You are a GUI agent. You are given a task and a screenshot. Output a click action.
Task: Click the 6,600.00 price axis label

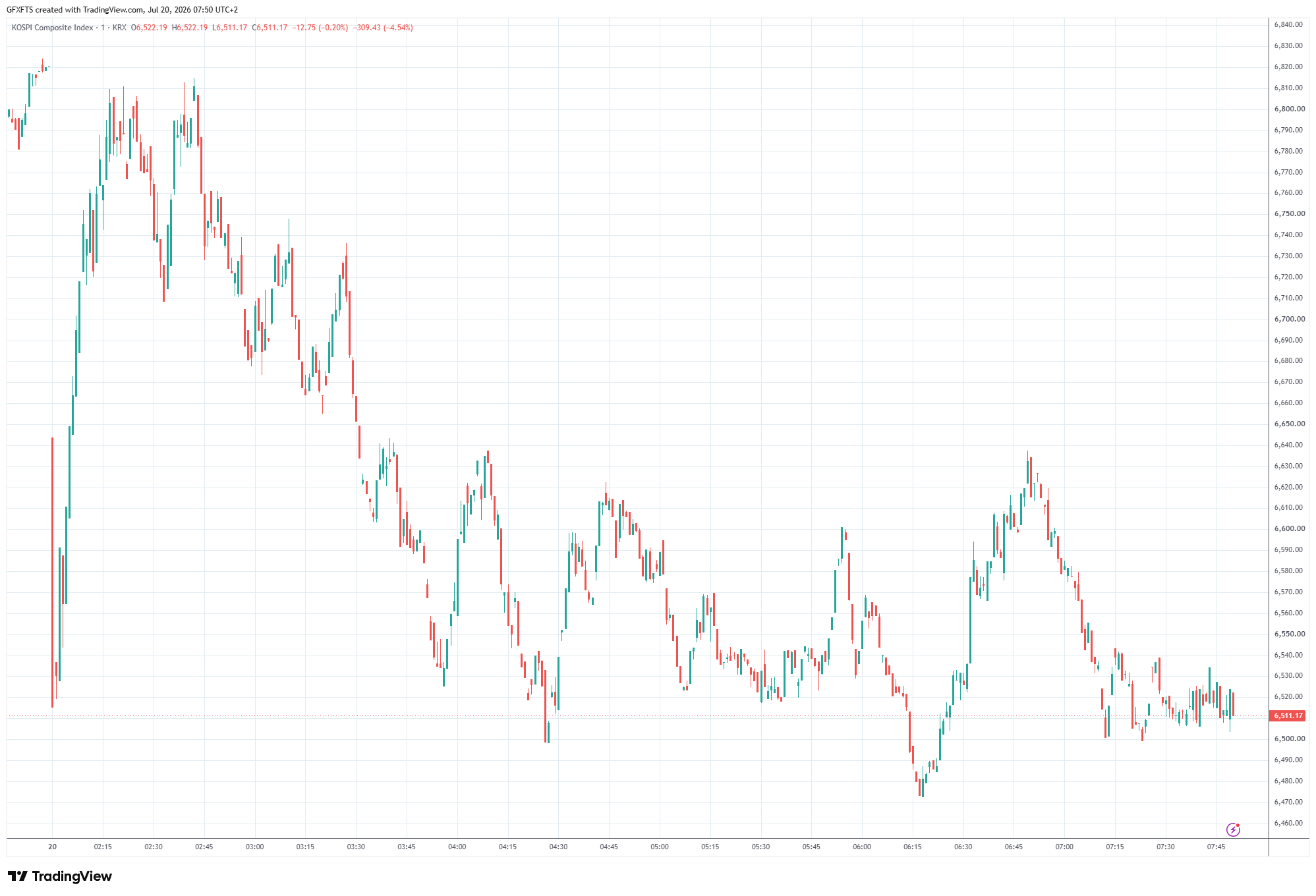click(x=1289, y=529)
